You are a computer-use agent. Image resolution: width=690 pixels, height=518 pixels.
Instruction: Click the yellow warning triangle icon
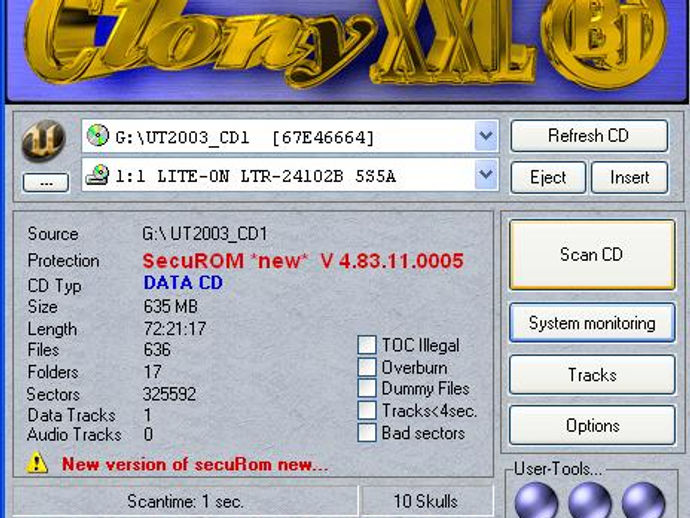[x=37, y=463]
